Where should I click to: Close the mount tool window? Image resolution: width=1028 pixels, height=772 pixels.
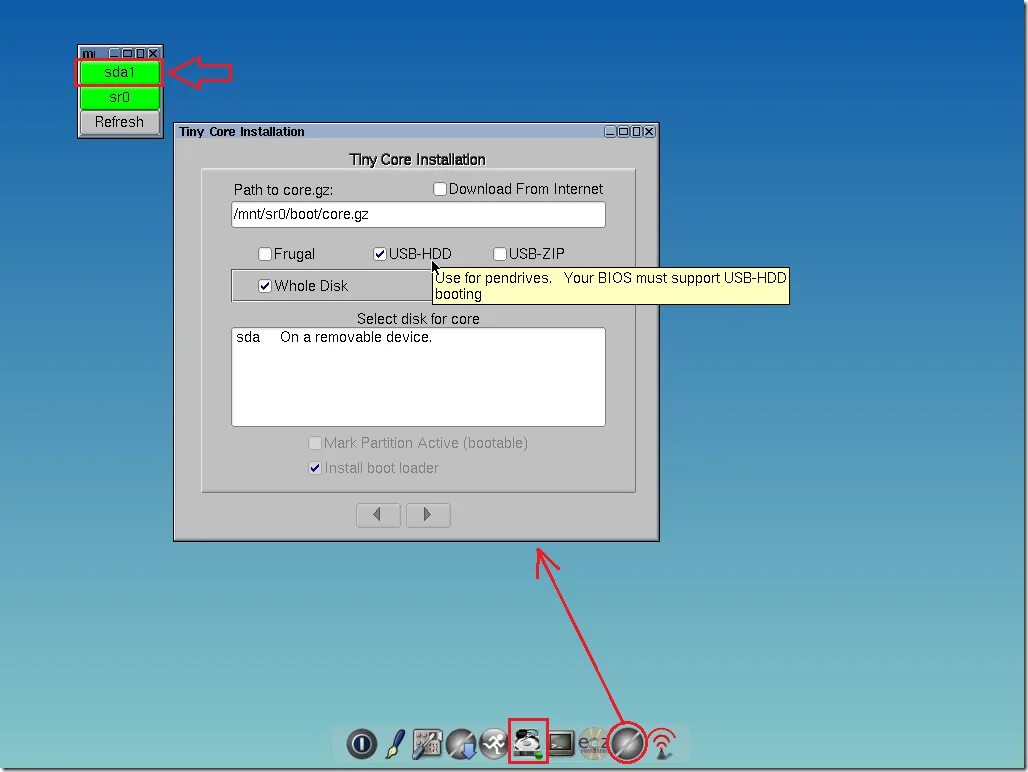pos(153,53)
